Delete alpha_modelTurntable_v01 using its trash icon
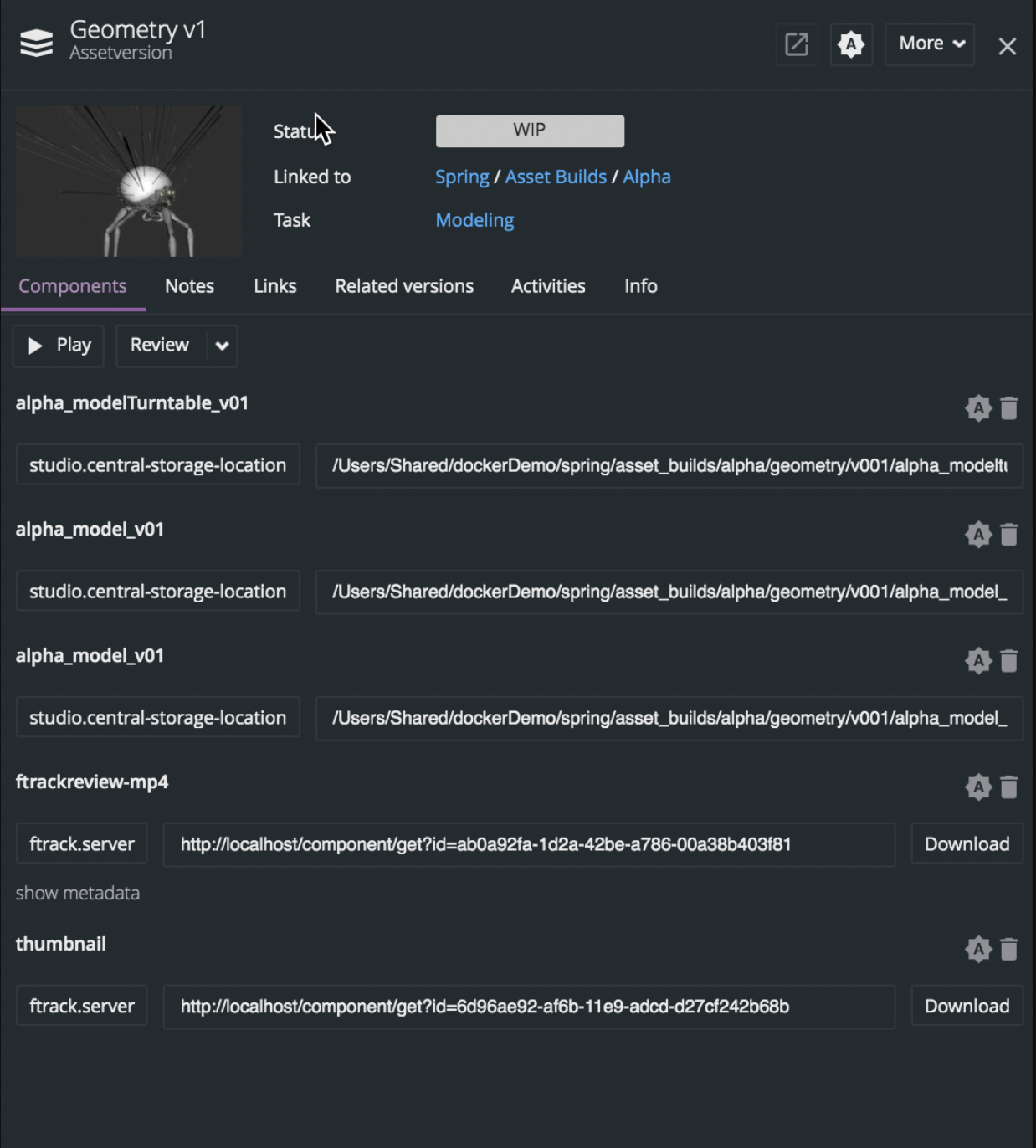Viewport: 1036px width, 1148px height. (1008, 408)
